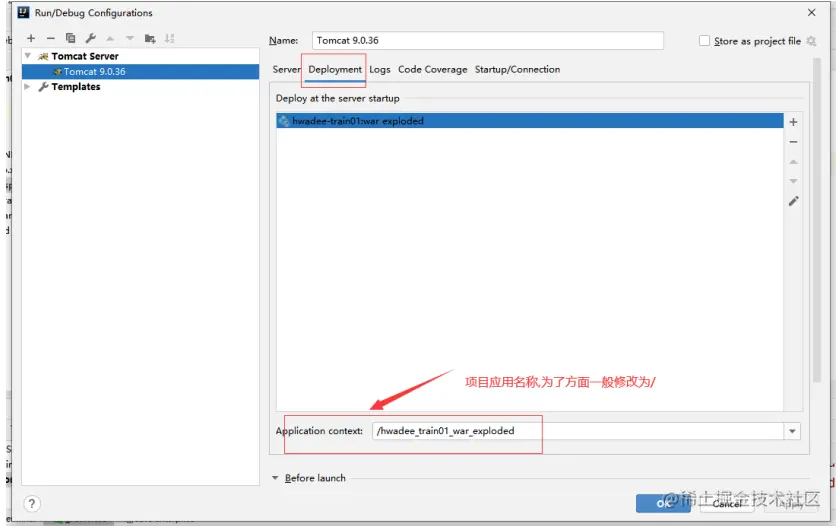The width and height of the screenshot is (838, 526).
Task: Open the Code Coverage tab
Action: point(432,69)
